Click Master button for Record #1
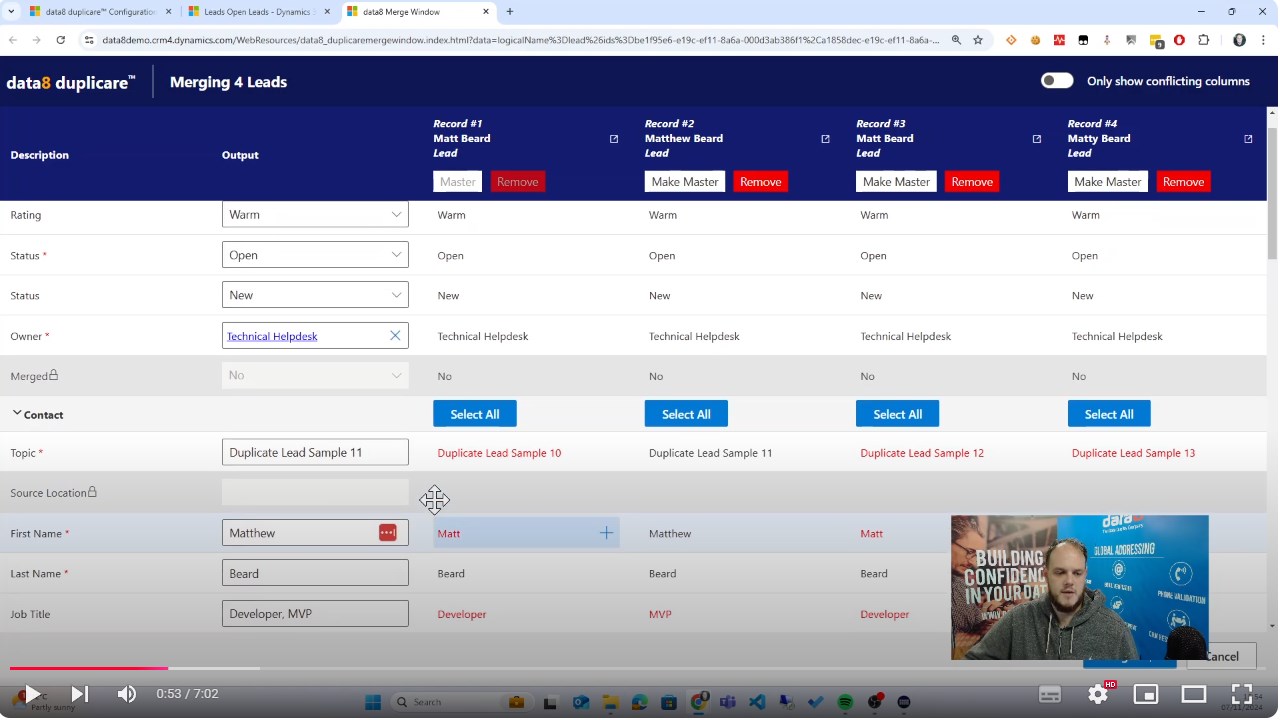The image size is (1280, 720). click(458, 181)
